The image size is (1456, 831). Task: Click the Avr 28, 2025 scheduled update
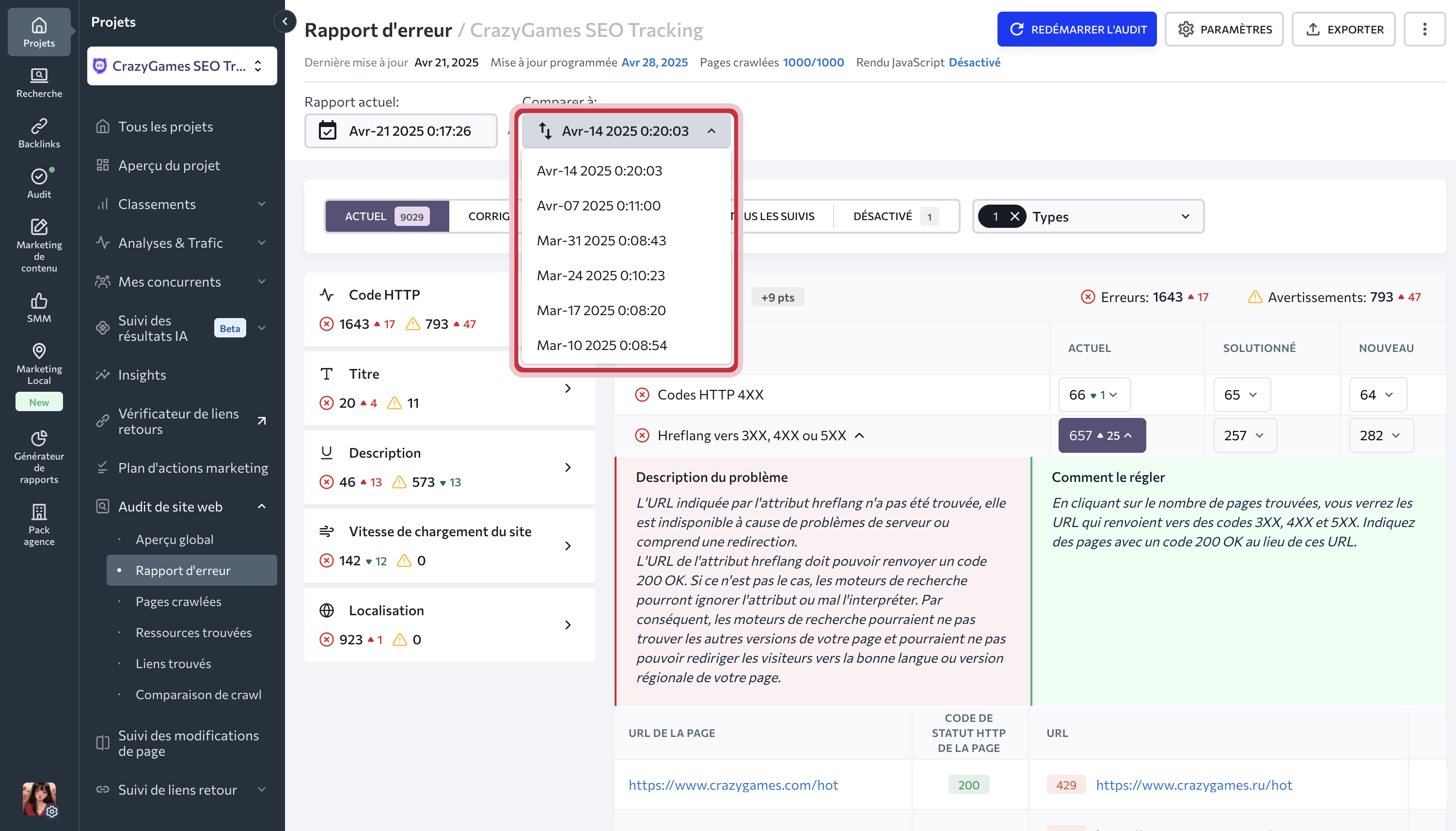tap(654, 62)
